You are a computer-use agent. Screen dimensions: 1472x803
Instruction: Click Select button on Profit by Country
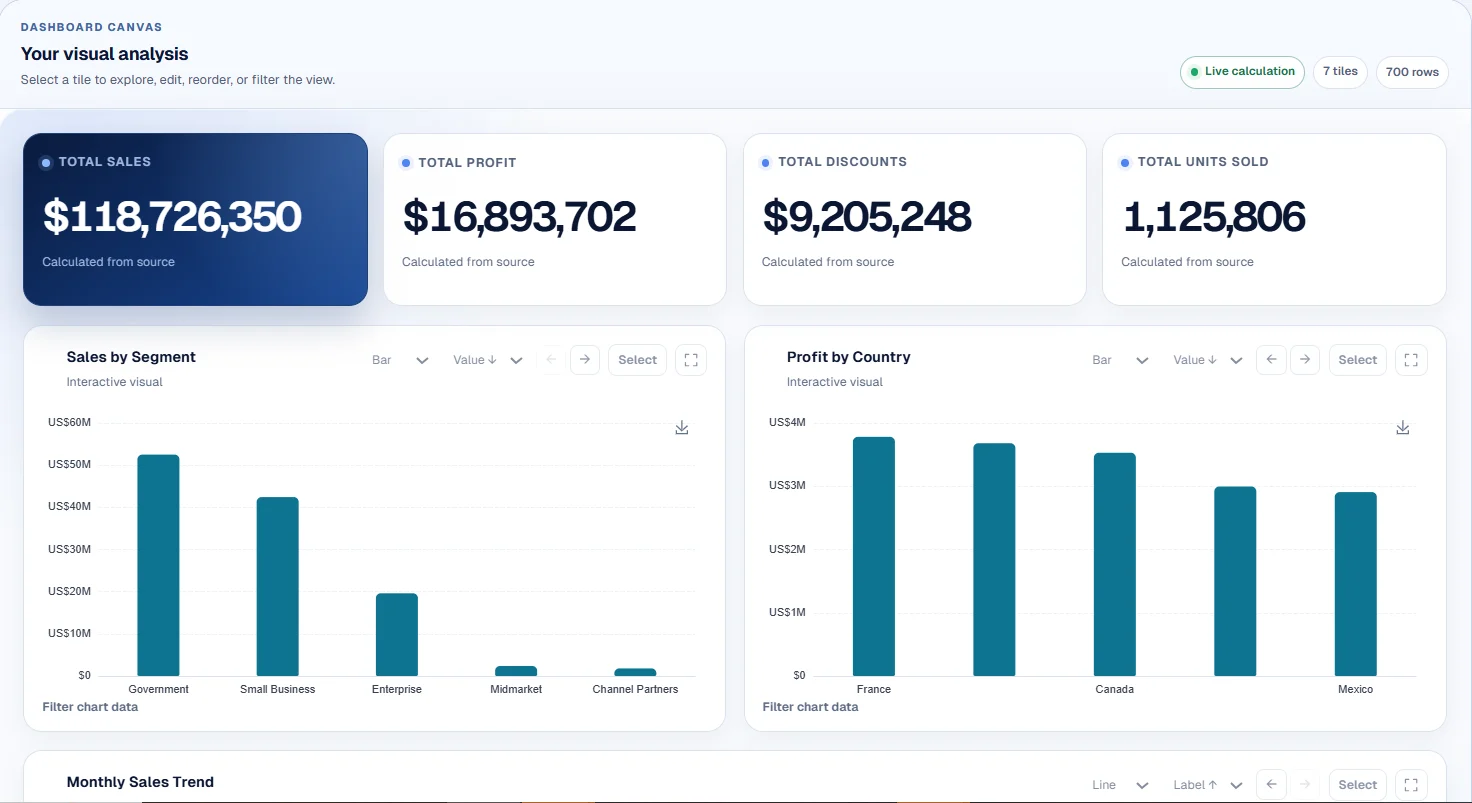pos(1358,360)
